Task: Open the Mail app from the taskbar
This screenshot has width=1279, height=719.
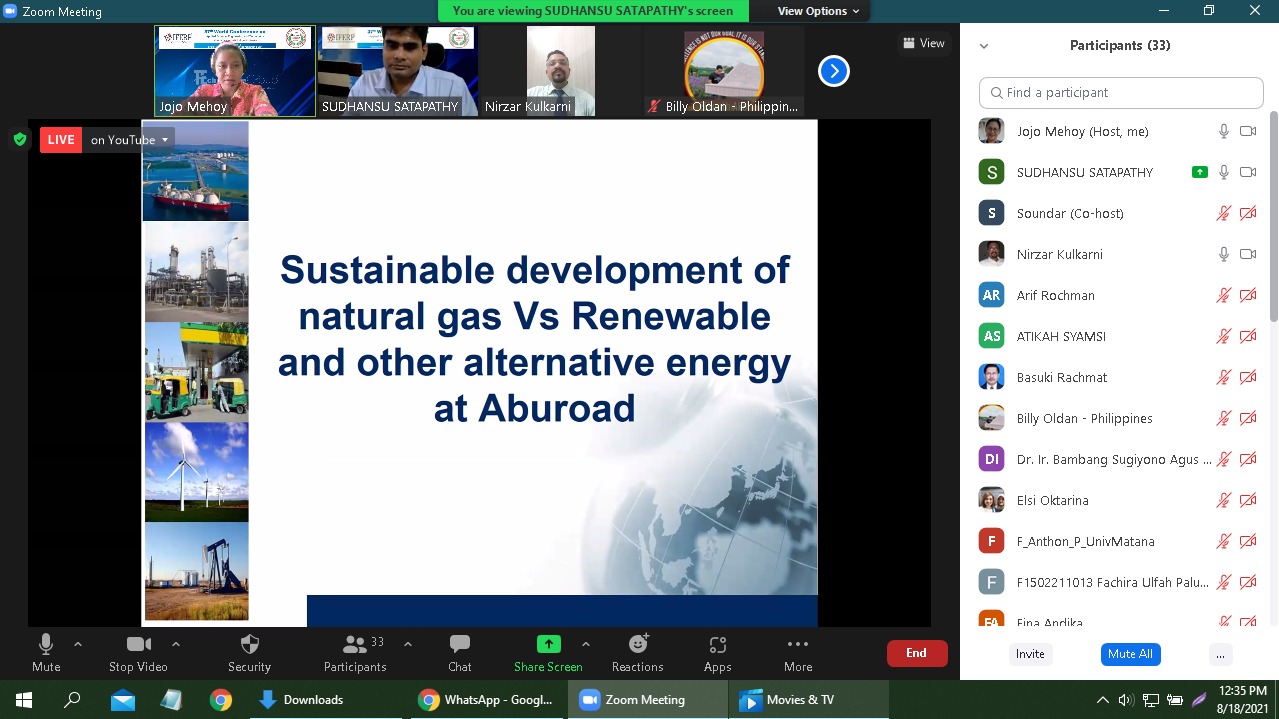Action: (x=122, y=700)
